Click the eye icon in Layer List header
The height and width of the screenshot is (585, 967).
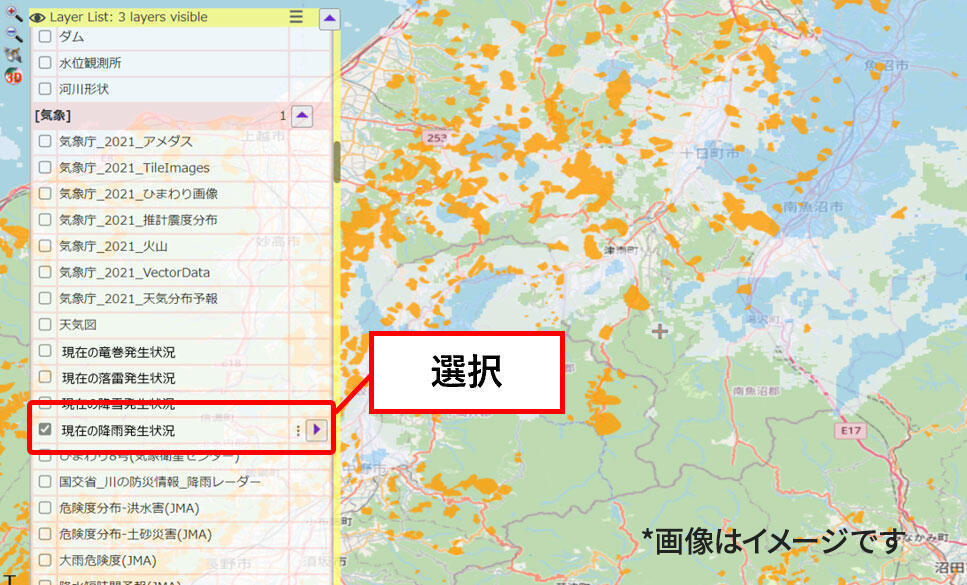point(38,16)
